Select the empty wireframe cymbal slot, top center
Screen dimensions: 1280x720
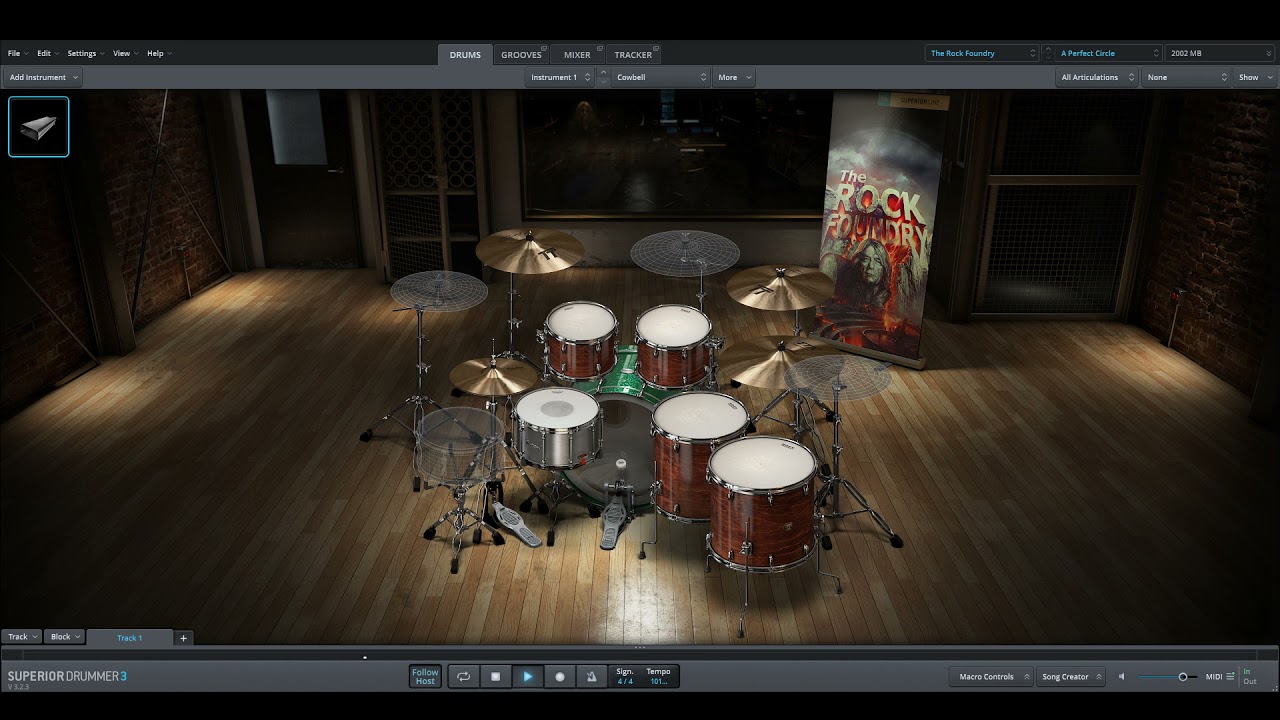coord(685,253)
